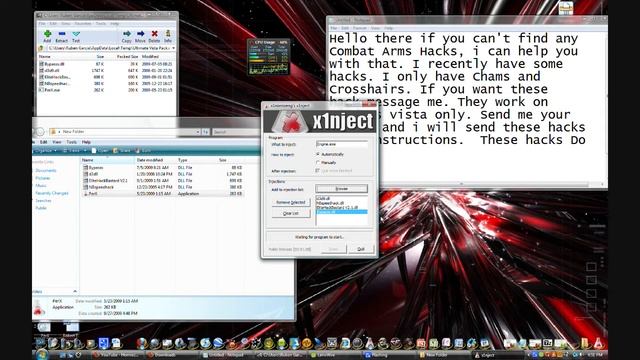640x360 pixels.
Task: Click the up-folder icon beside 7-Zip path
Action: (x=41, y=48)
